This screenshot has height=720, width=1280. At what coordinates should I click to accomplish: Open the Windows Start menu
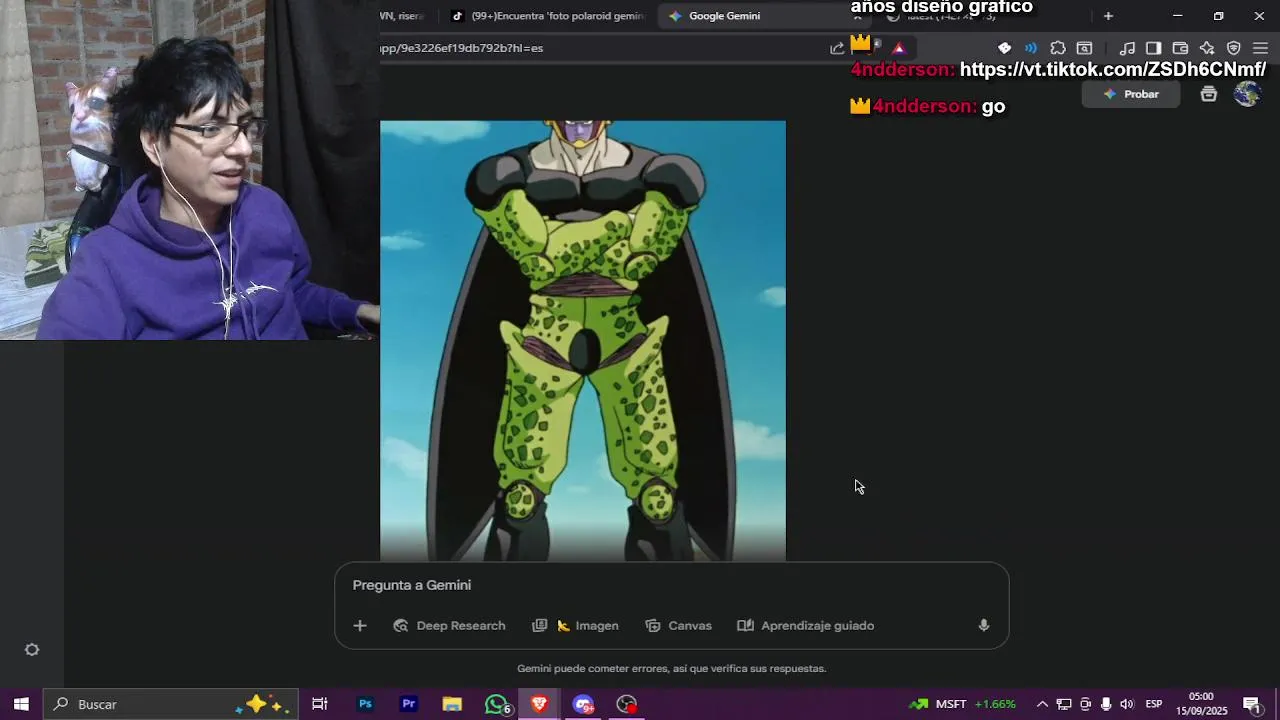21,704
